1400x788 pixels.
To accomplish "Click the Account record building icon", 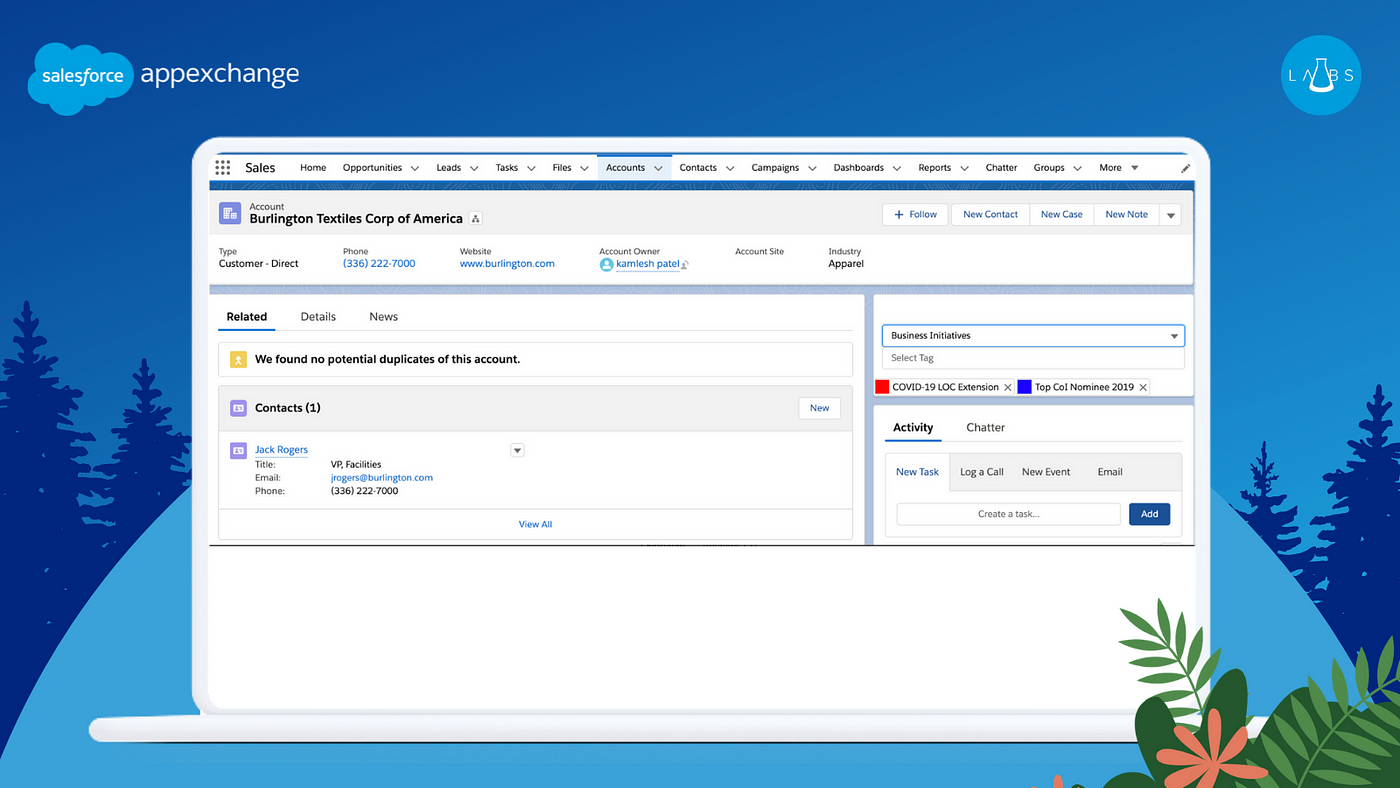I will [x=230, y=213].
